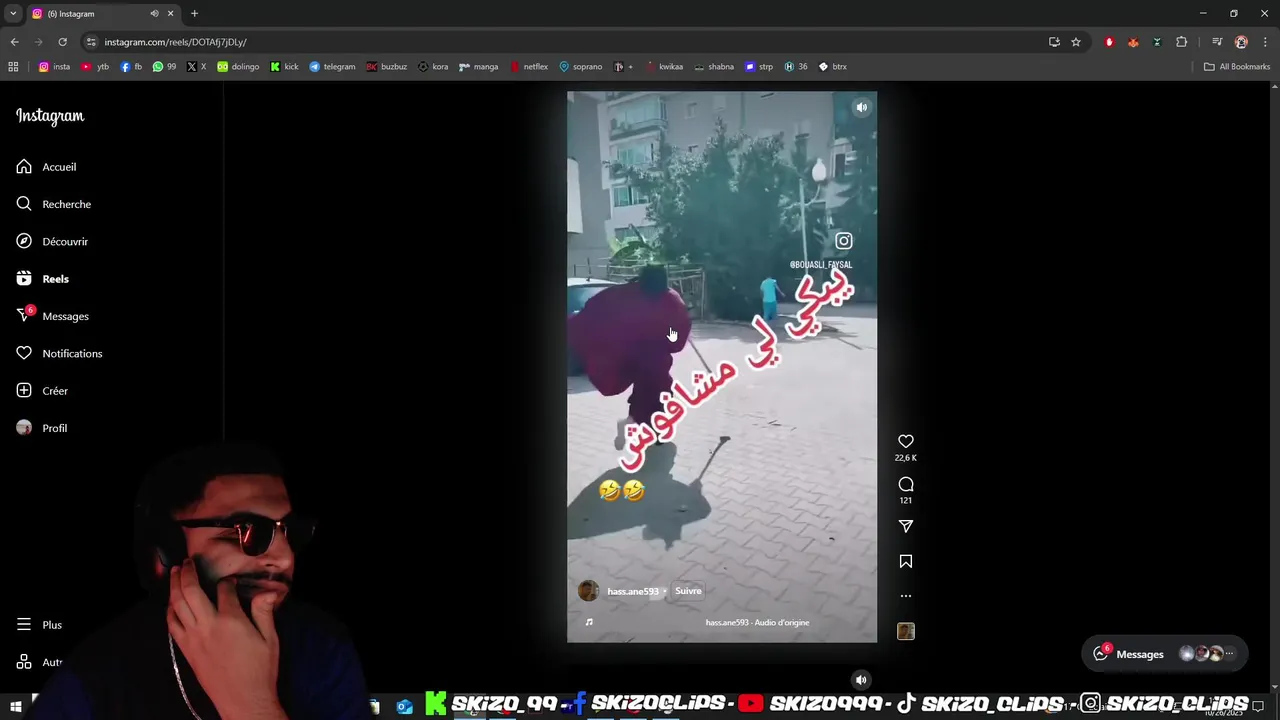The width and height of the screenshot is (1280, 720).
Task: Open the hass.ane593 Audio d'origine link
Action: pyautogui.click(x=757, y=622)
